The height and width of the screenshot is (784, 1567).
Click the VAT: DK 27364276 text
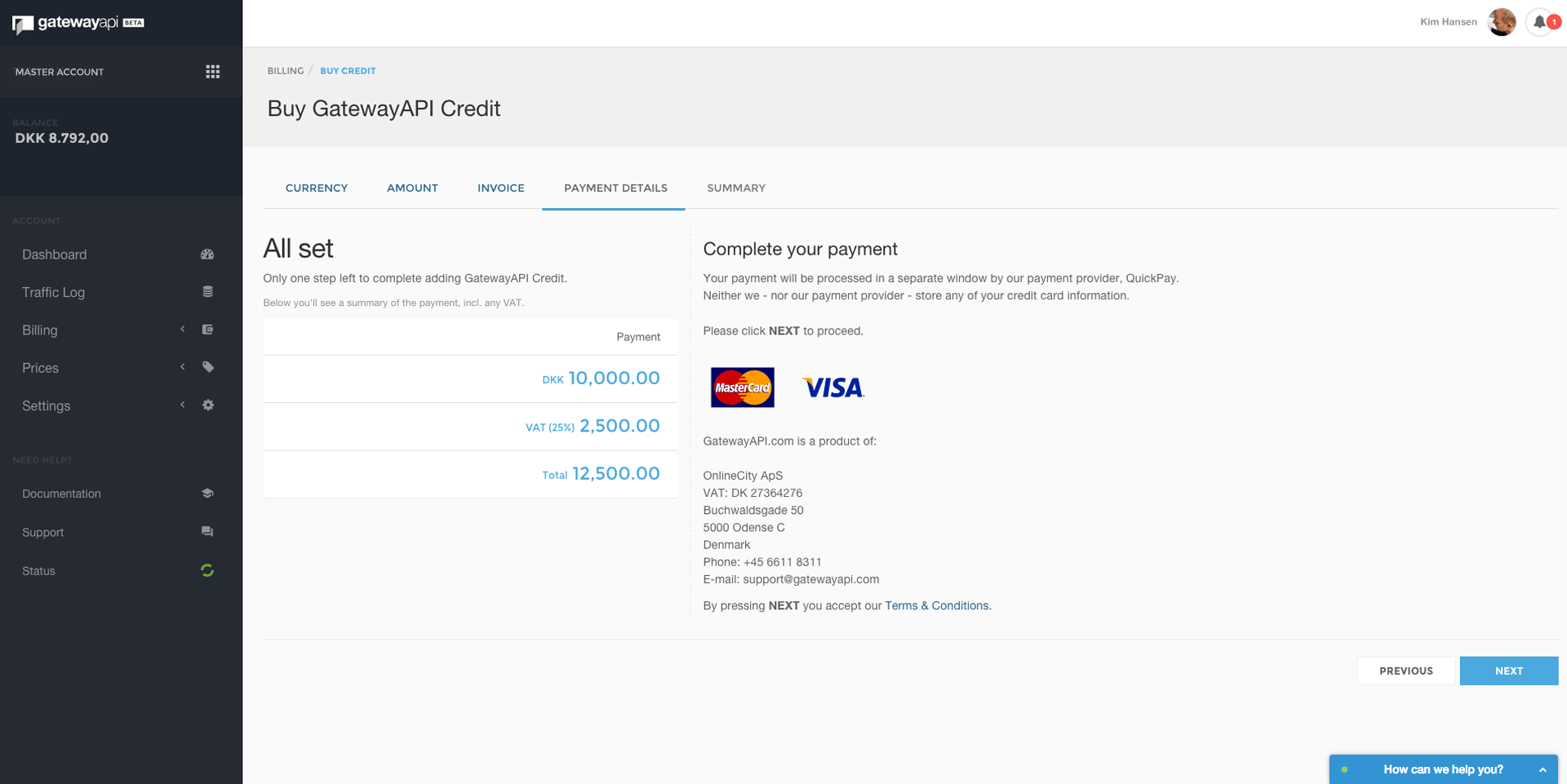tap(752, 493)
